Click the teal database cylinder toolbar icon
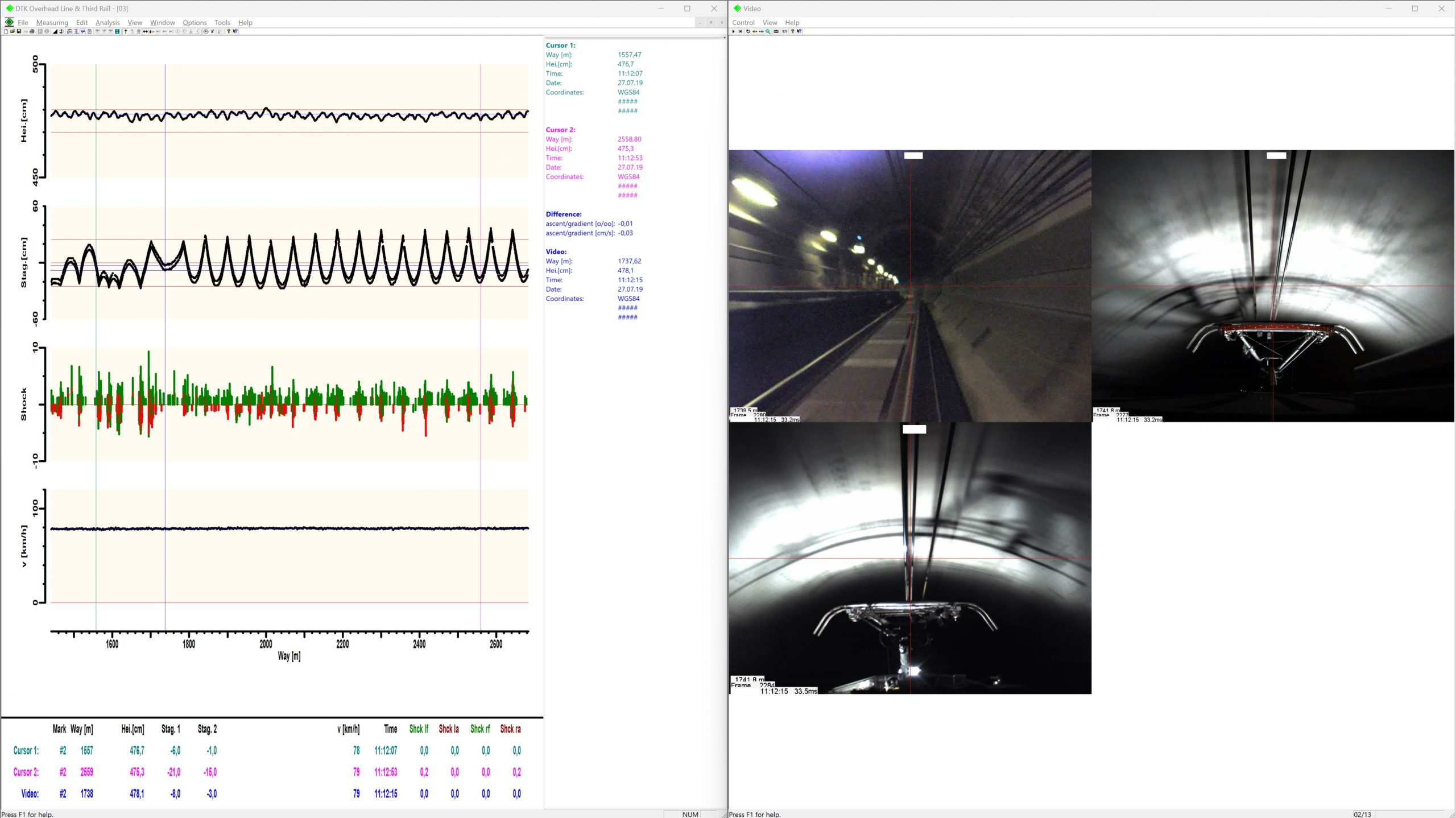Screen dimensions: 1456x818 click(117, 31)
